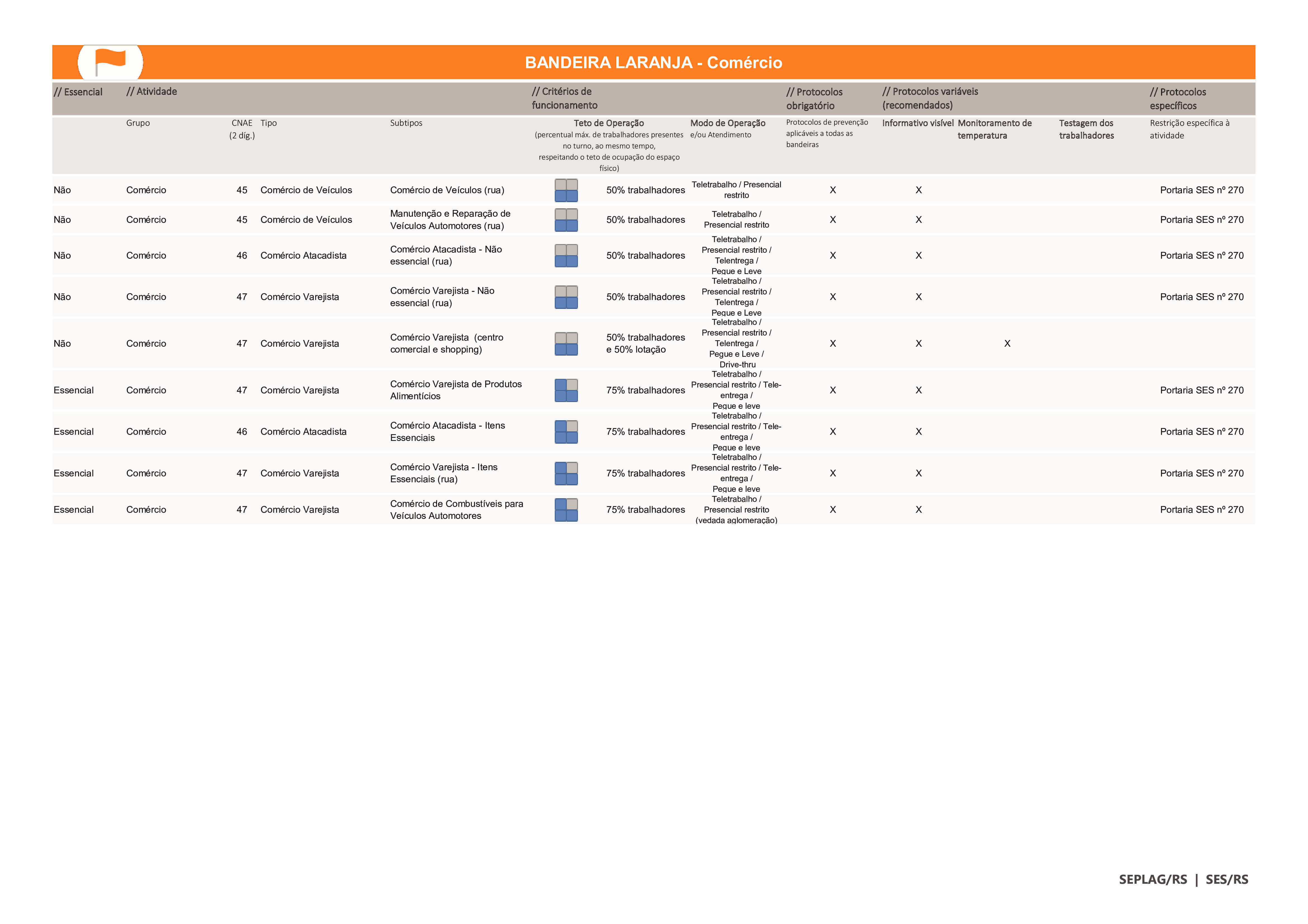Click Informativo visível X for Combustíveis row
The width and height of the screenshot is (1308, 924).
click(918, 510)
